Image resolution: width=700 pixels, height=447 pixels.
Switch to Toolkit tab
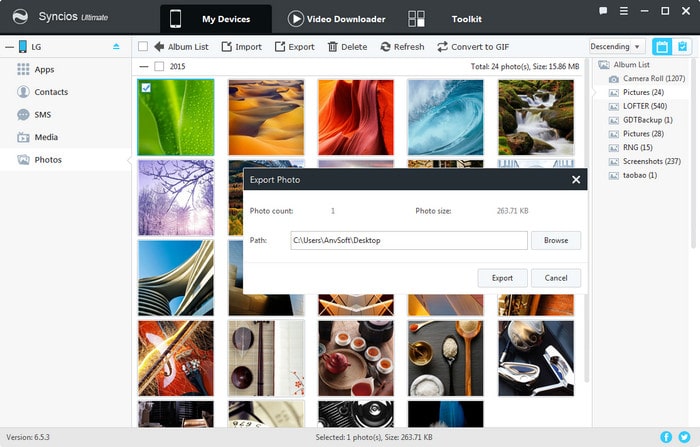pyautogui.click(x=445, y=19)
